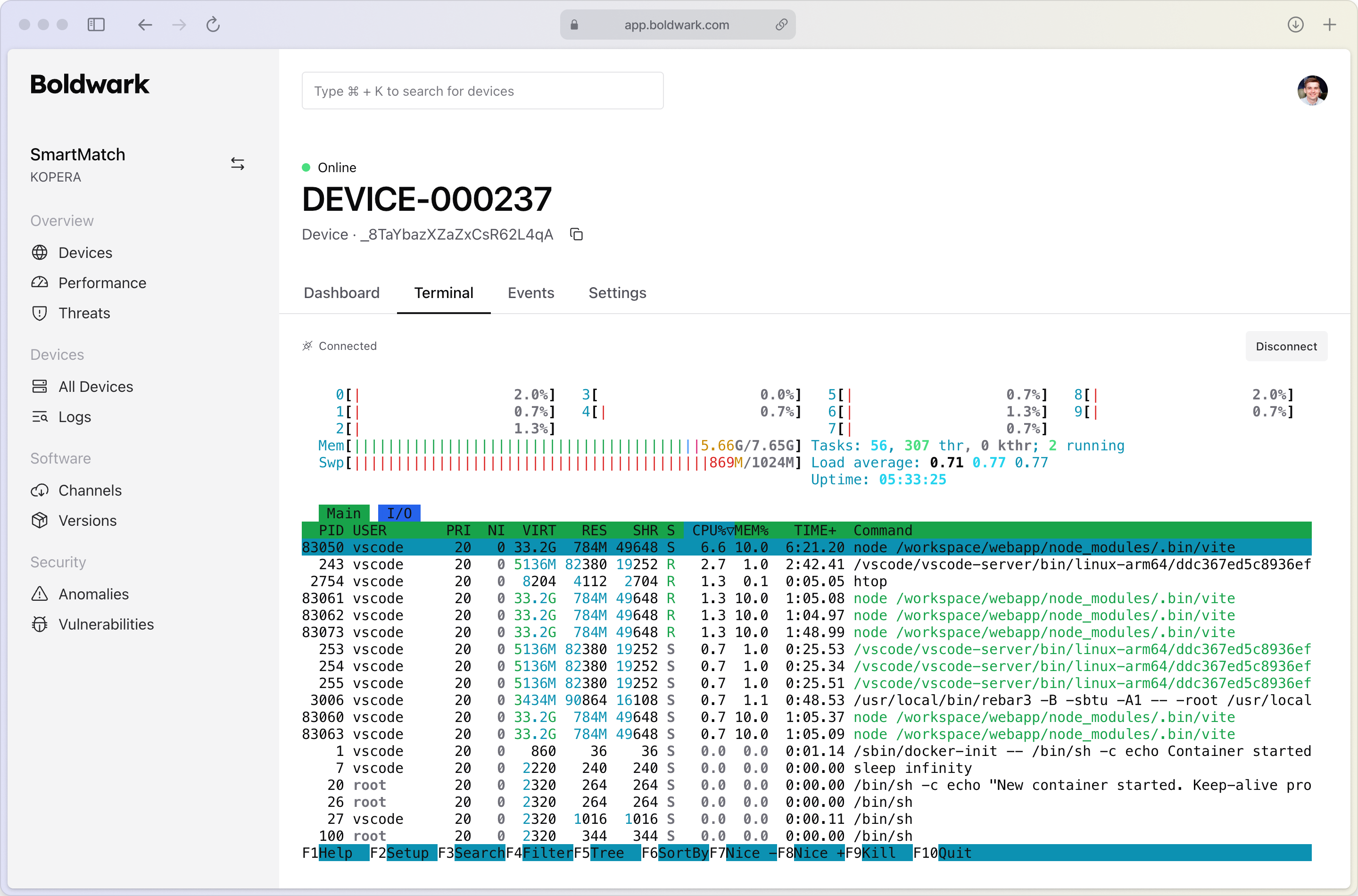
Task: Click the F5 Tree htop key
Action: tap(607, 853)
